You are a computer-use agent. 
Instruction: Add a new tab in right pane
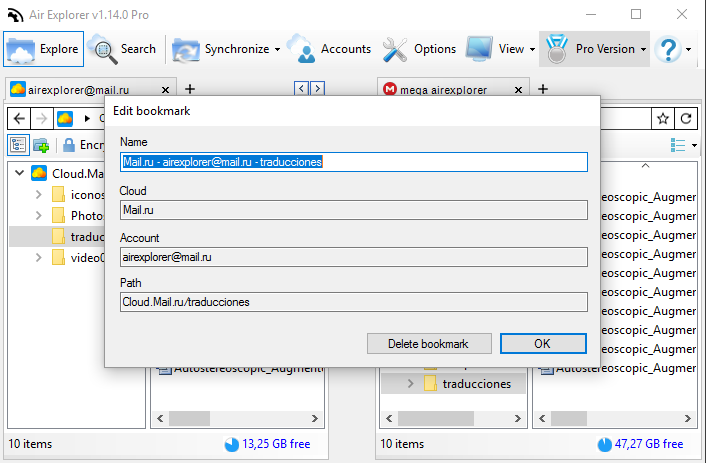[543, 89]
